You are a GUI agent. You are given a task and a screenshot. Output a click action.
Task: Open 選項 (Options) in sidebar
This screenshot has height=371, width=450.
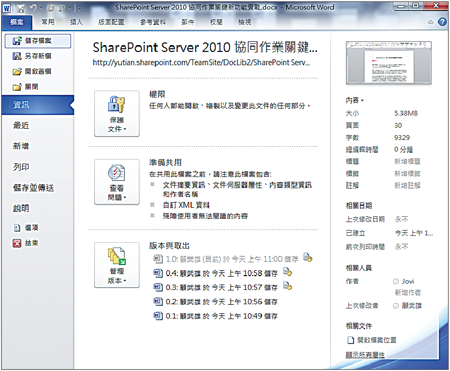pyautogui.click(x=26, y=228)
